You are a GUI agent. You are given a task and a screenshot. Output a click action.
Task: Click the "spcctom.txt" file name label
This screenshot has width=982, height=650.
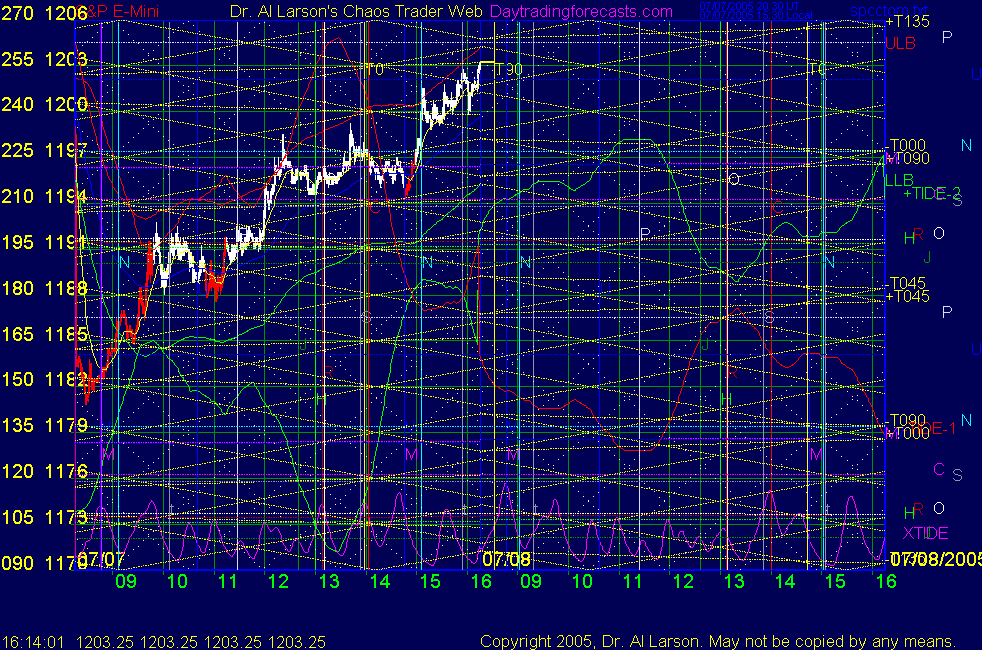(x=889, y=11)
